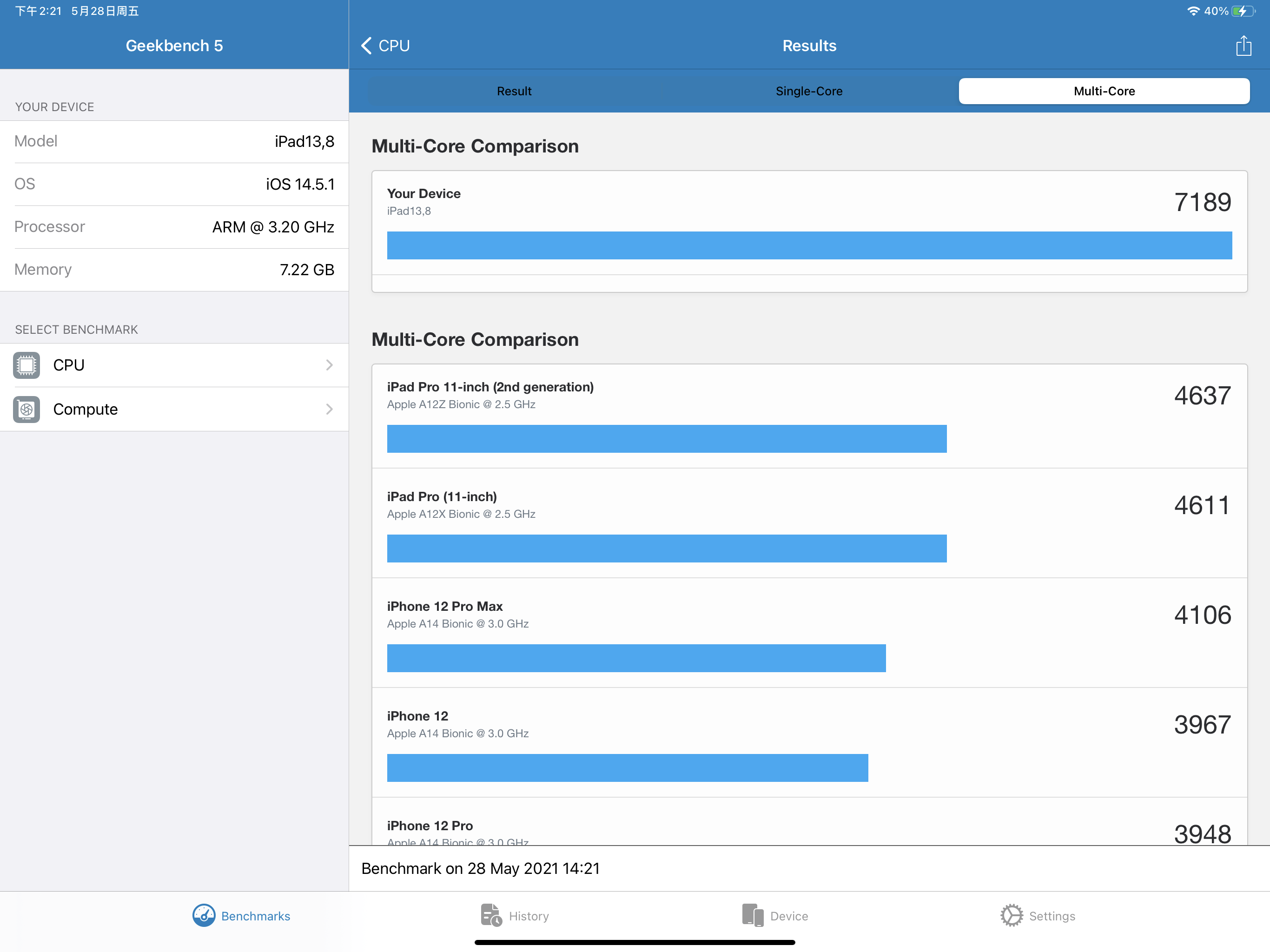Select the Multi-Core tab
The image size is (1270, 952).
click(1104, 91)
